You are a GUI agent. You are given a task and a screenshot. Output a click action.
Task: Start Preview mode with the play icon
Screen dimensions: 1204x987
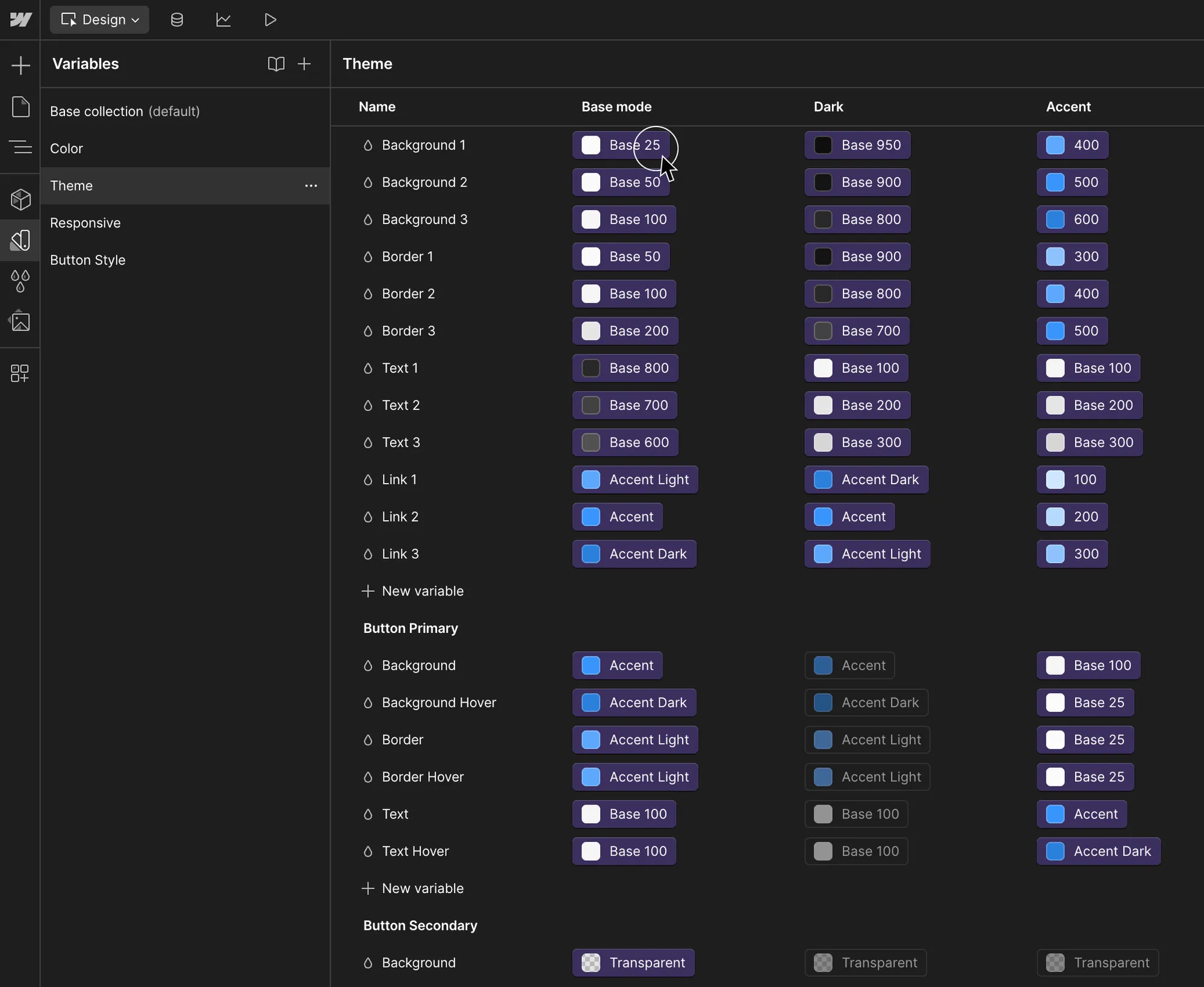point(270,19)
